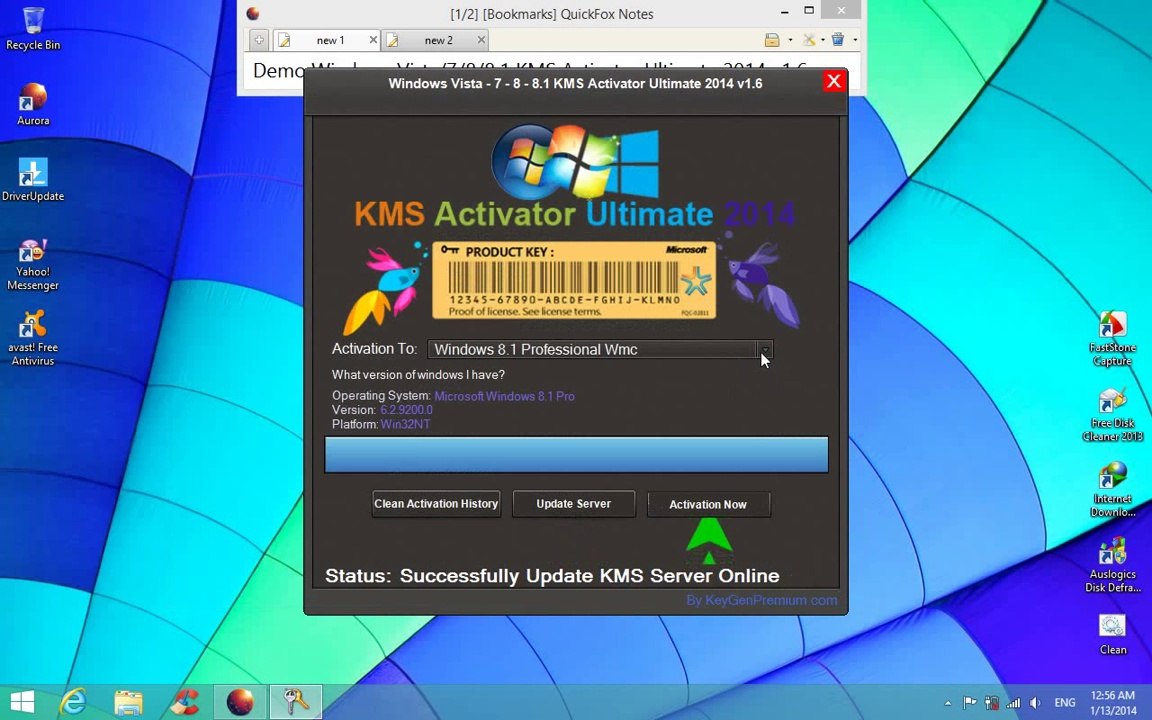Open the DriverUpdate desktop shortcut

pyautogui.click(x=33, y=179)
